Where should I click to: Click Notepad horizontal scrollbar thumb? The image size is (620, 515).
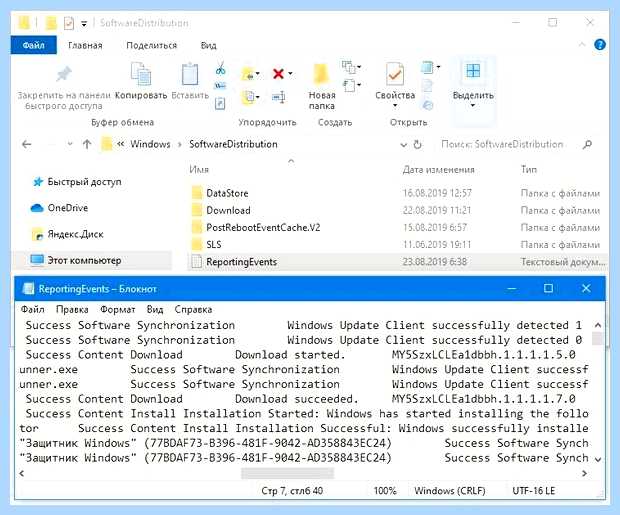click(287, 473)
